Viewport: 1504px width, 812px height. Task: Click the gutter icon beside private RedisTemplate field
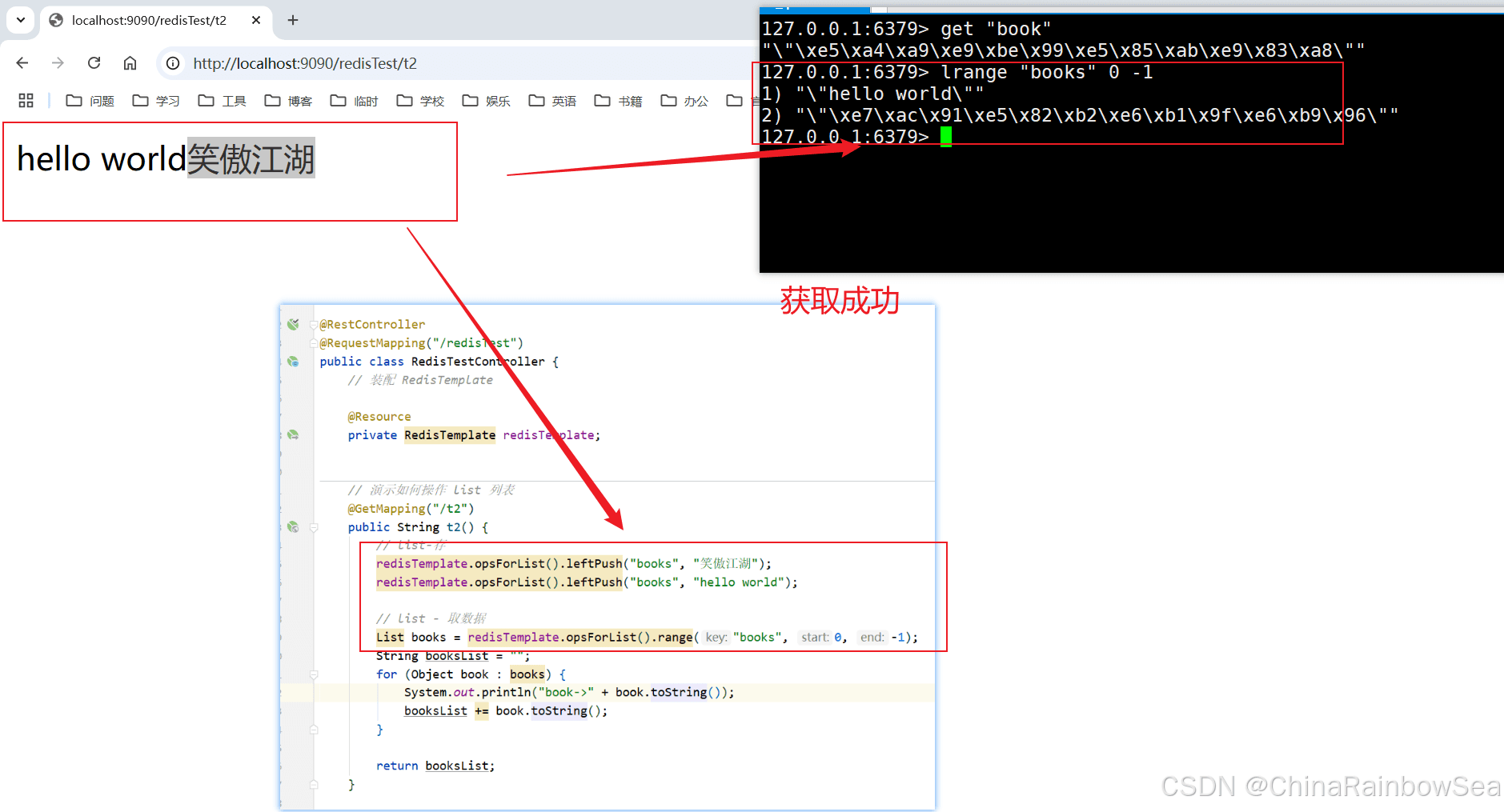click(293, 435)
